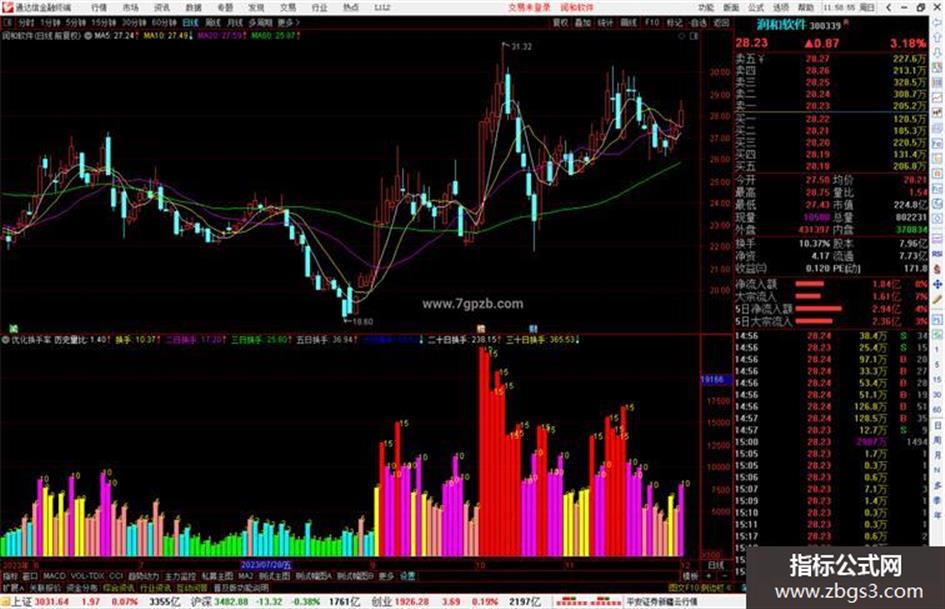Viewport: 945px width, 609px height.
Task: Open the 资金分布 tab
Action: 82,587
